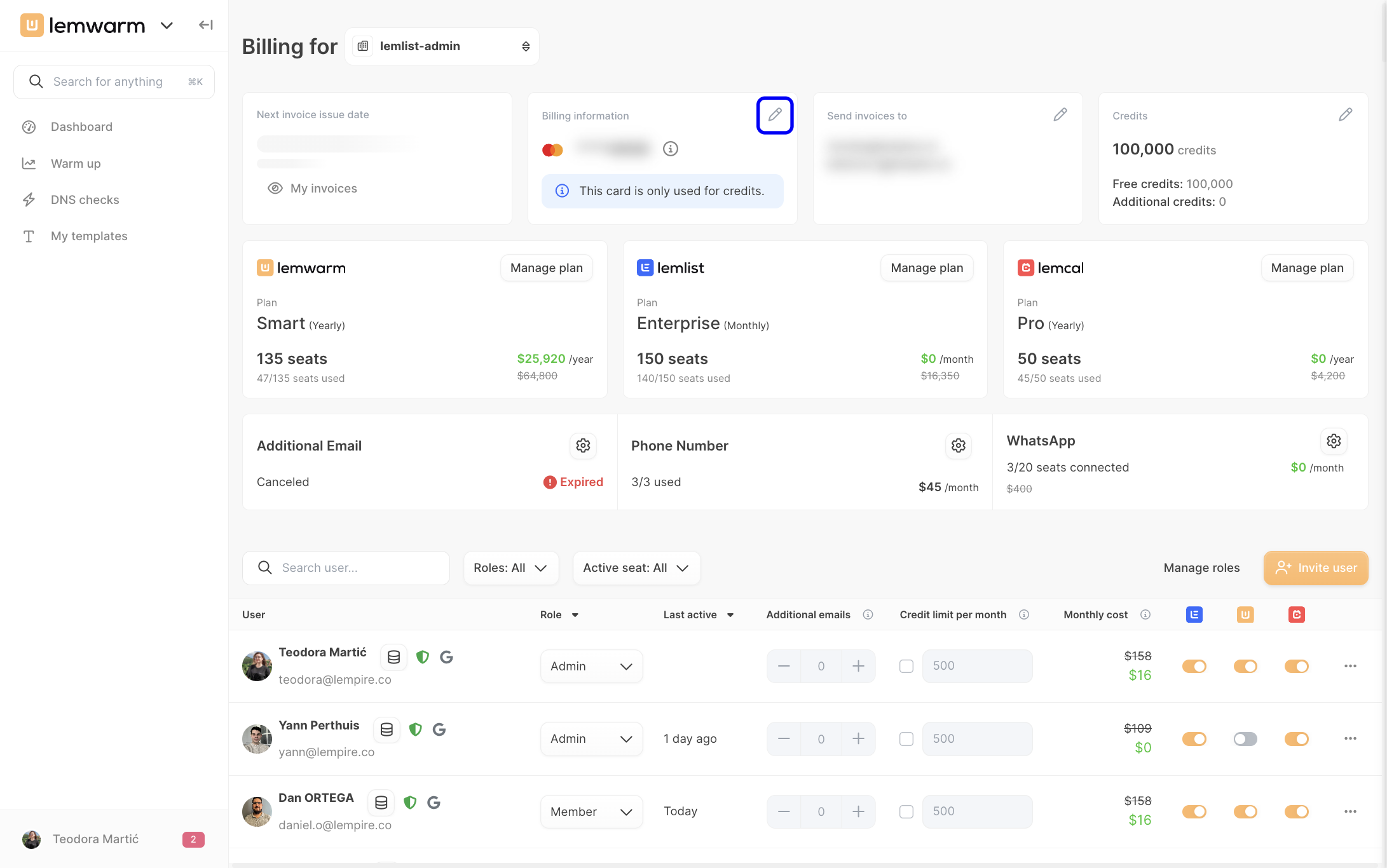Open Additional Email settings gear
This screenshot has height=868, width=1387.
pyautogui.click(x=583, y=445)
